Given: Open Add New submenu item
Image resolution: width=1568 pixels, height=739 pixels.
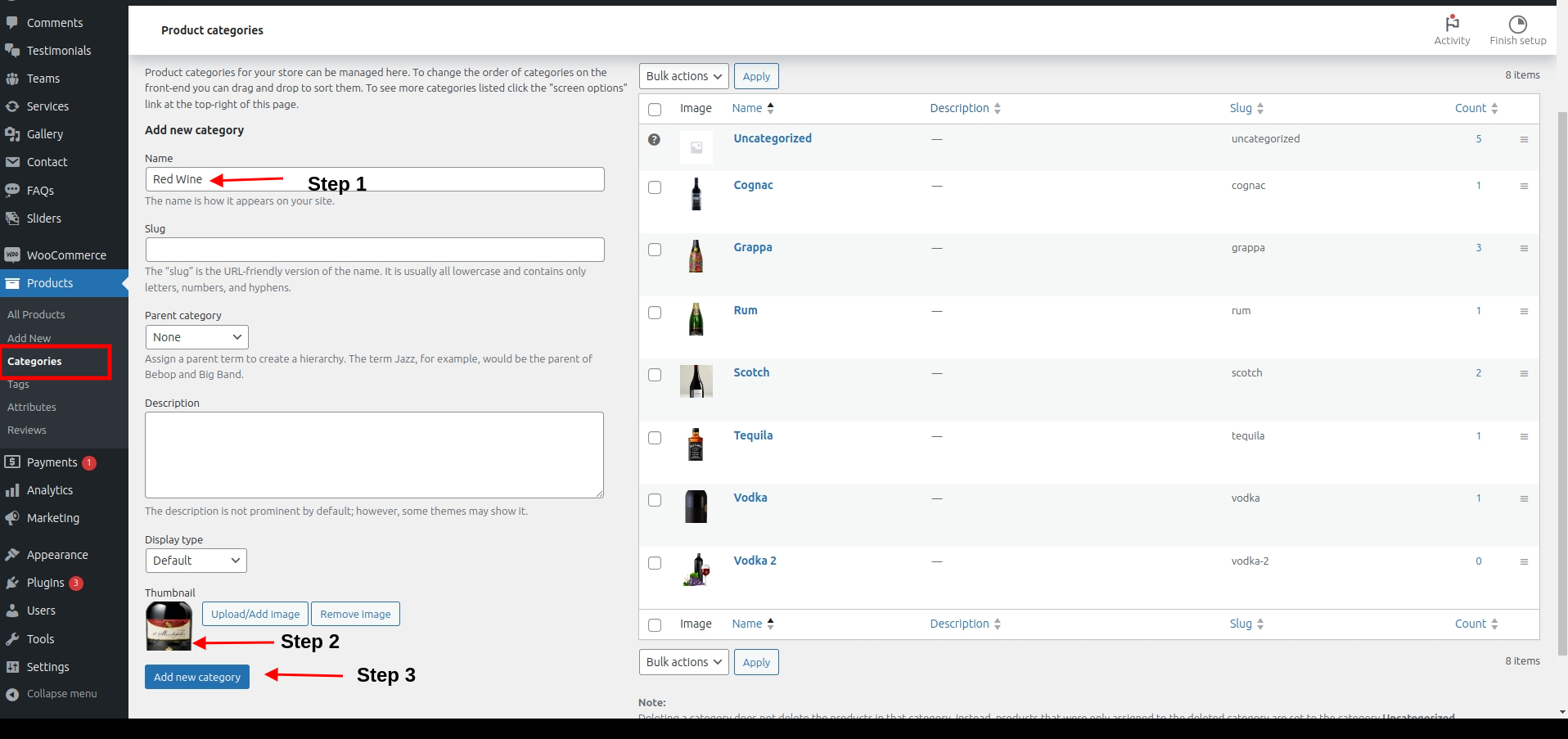Looking at the screenshot, I should click(x=29, y=338).
